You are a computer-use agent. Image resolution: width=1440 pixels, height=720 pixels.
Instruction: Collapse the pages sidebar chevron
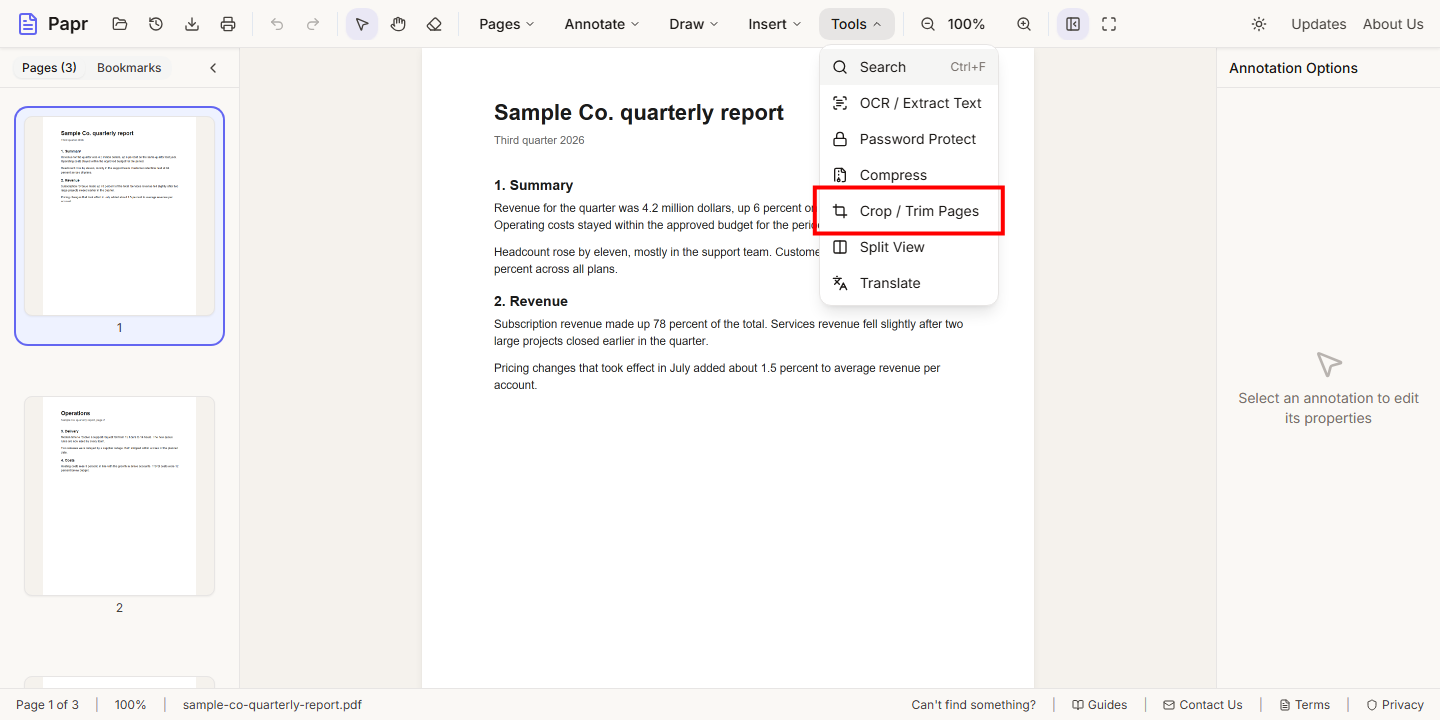pos(213,68)
